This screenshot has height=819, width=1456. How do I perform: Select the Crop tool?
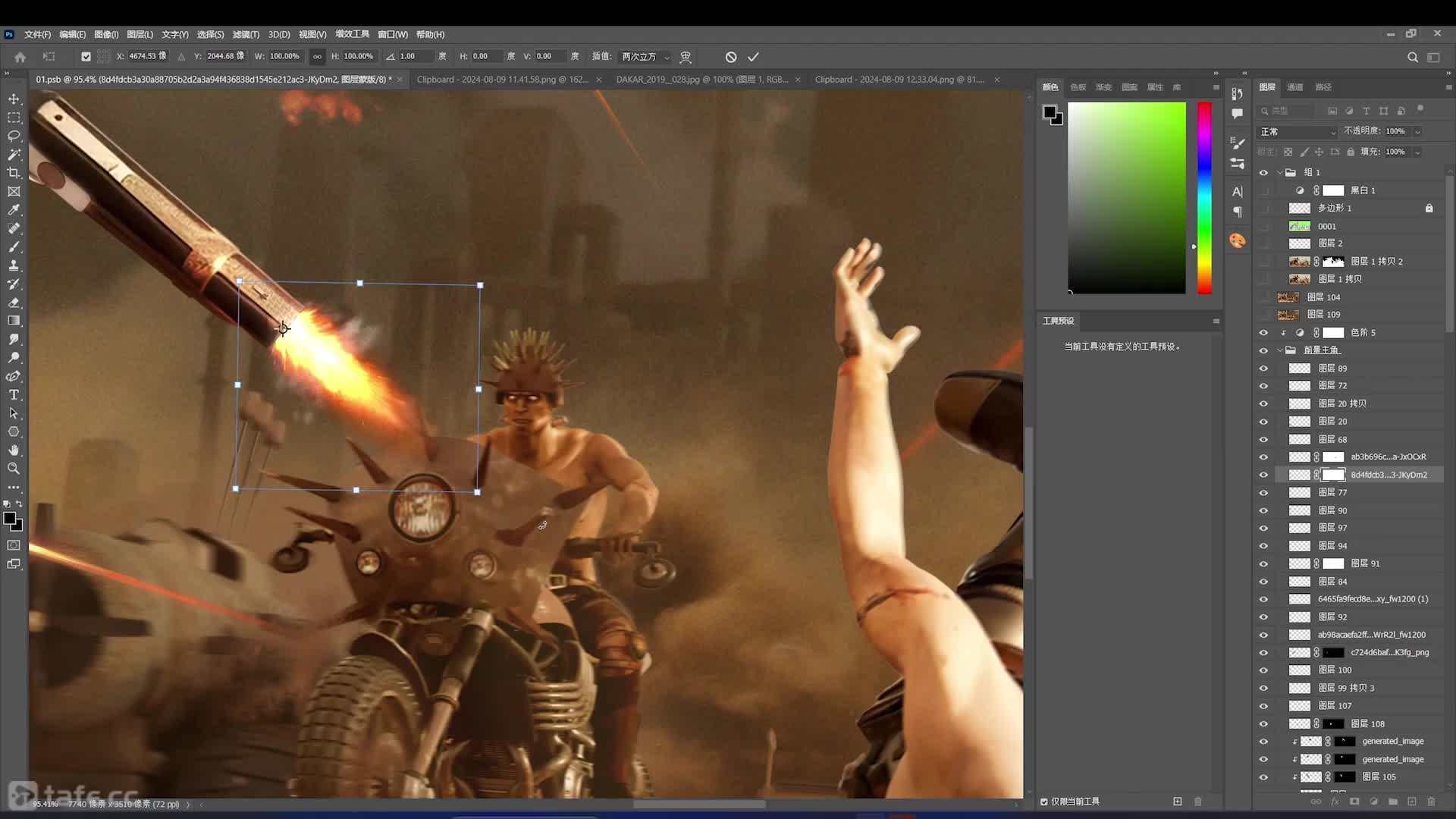pos(14,173)
